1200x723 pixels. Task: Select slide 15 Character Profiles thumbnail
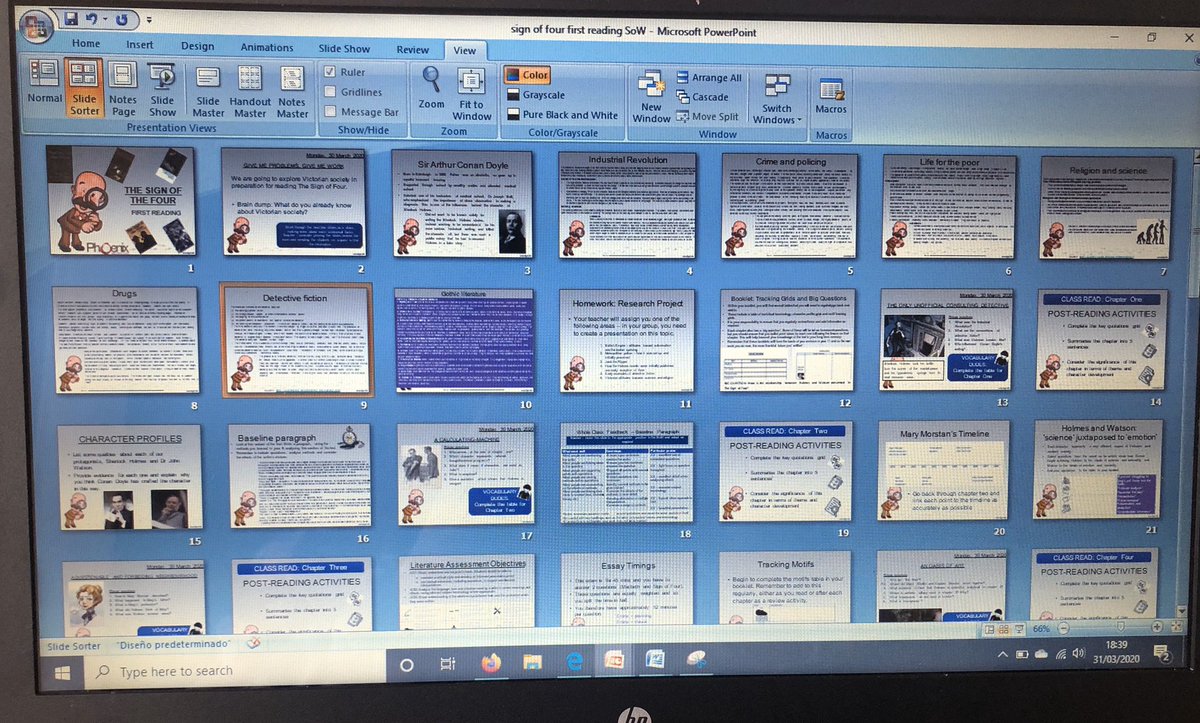click(131, 477)
